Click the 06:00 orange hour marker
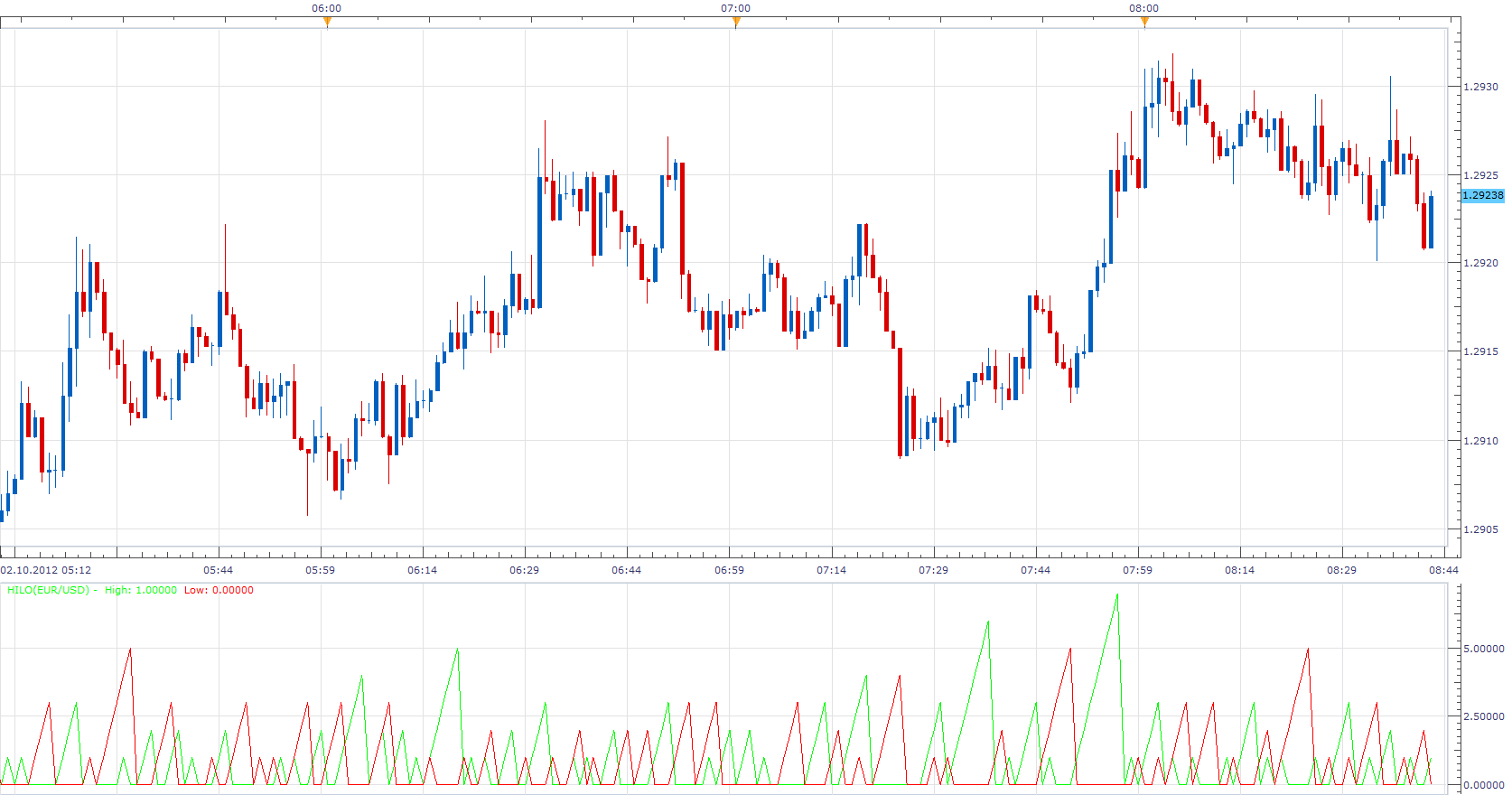 [327, 22]
